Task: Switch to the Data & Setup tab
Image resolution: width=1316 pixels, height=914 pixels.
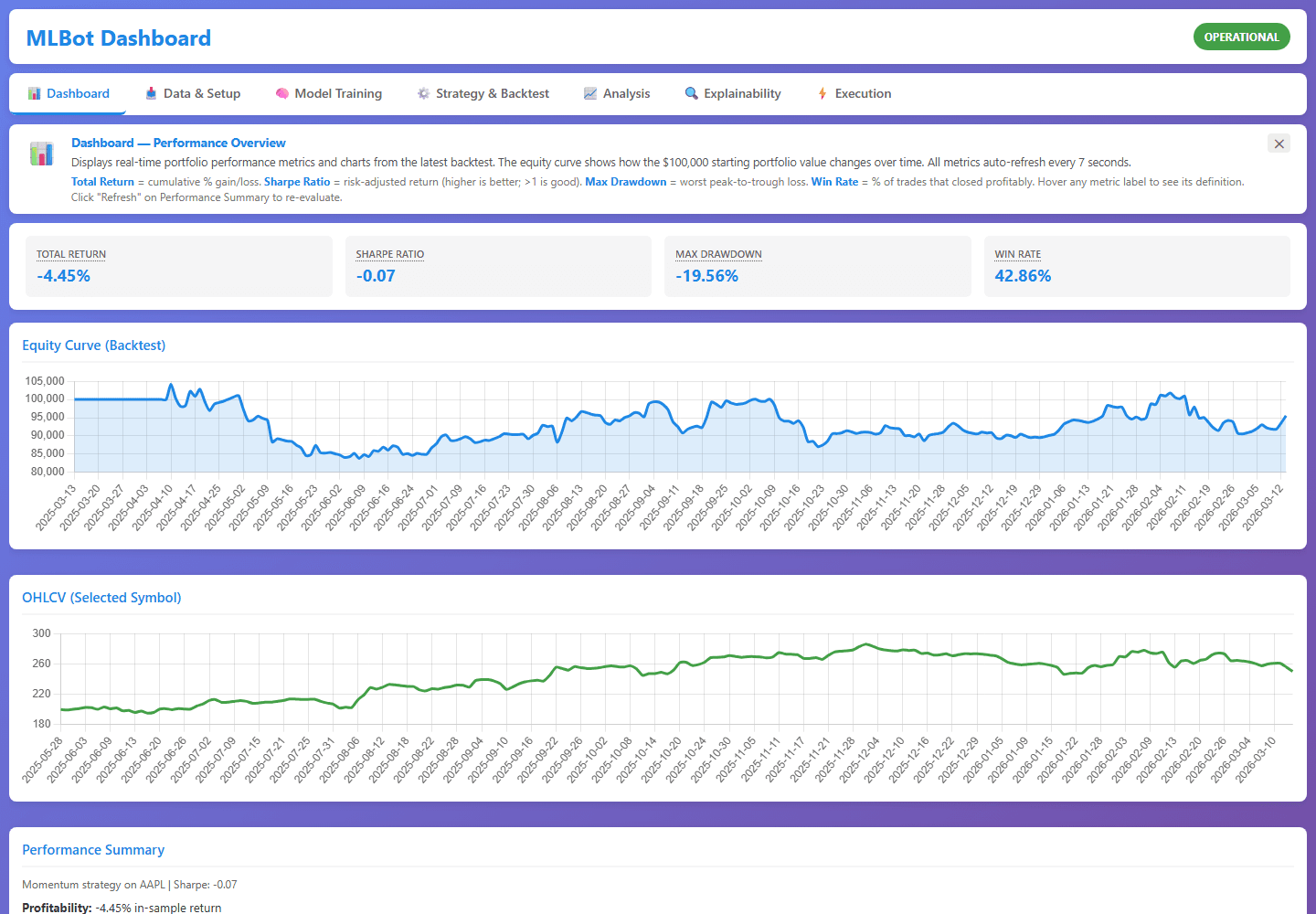Action: coord(193,93)
